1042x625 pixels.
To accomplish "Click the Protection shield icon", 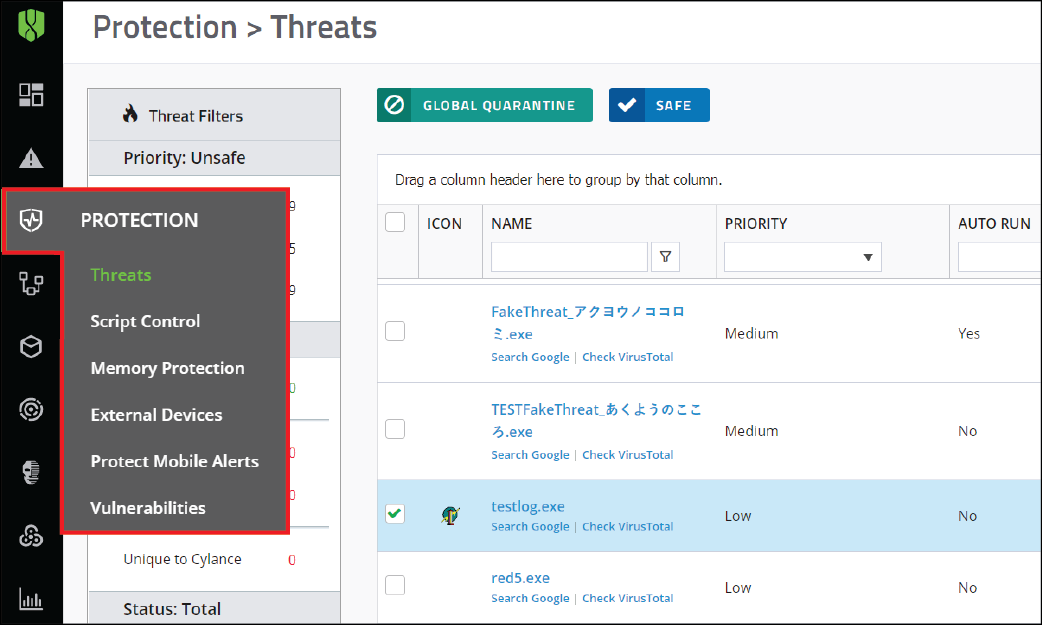I will pos(31,219).
